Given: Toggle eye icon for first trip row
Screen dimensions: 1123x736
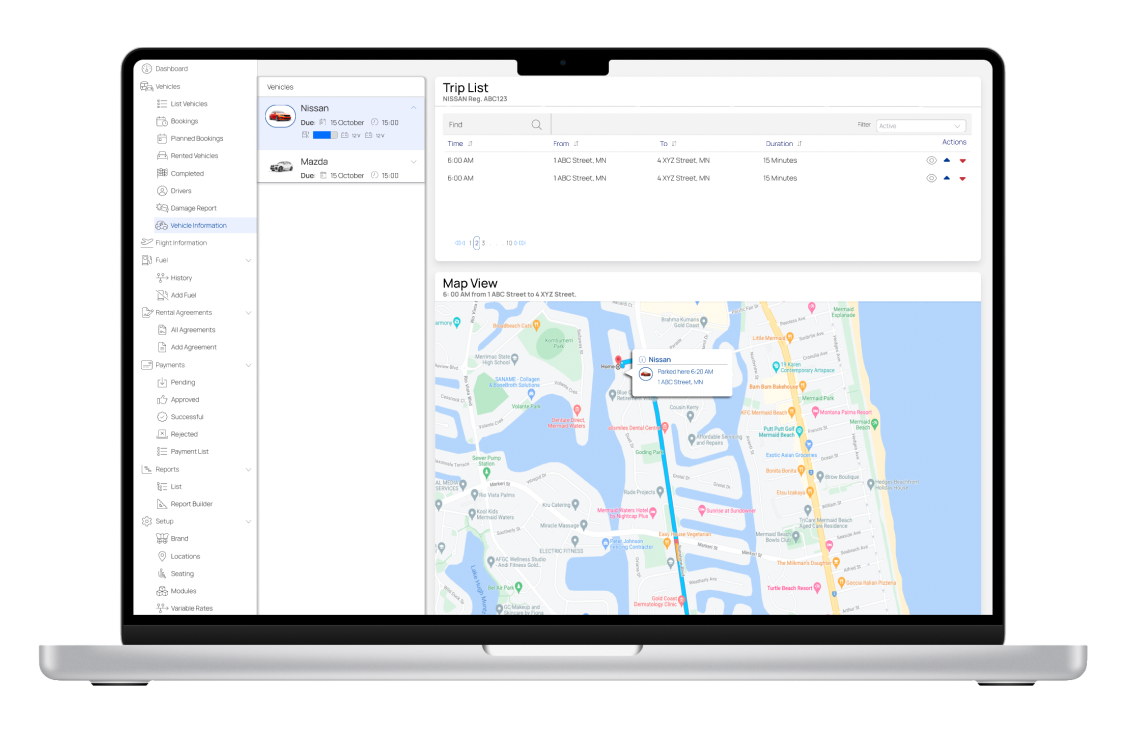Looking at the screenshot, I should click(931, 160).
